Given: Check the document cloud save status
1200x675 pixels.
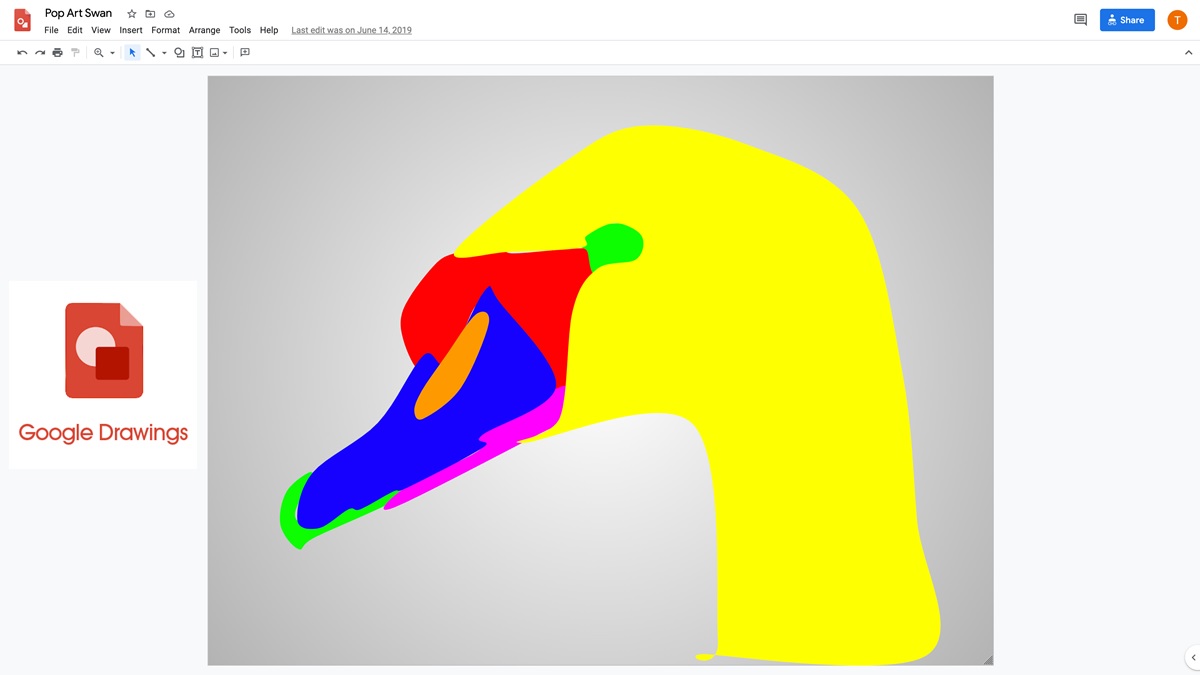Looking at the screenshot, I should pos(168,13).
